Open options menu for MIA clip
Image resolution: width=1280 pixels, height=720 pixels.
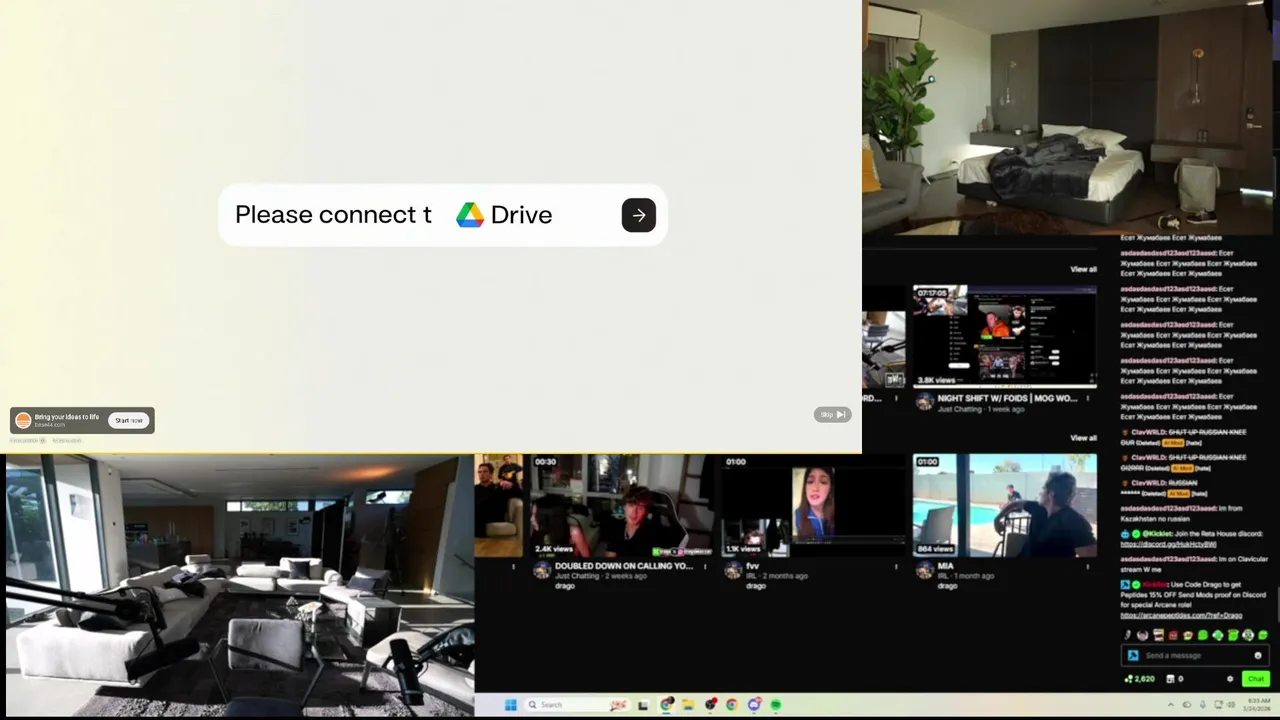click(1089, 567)
